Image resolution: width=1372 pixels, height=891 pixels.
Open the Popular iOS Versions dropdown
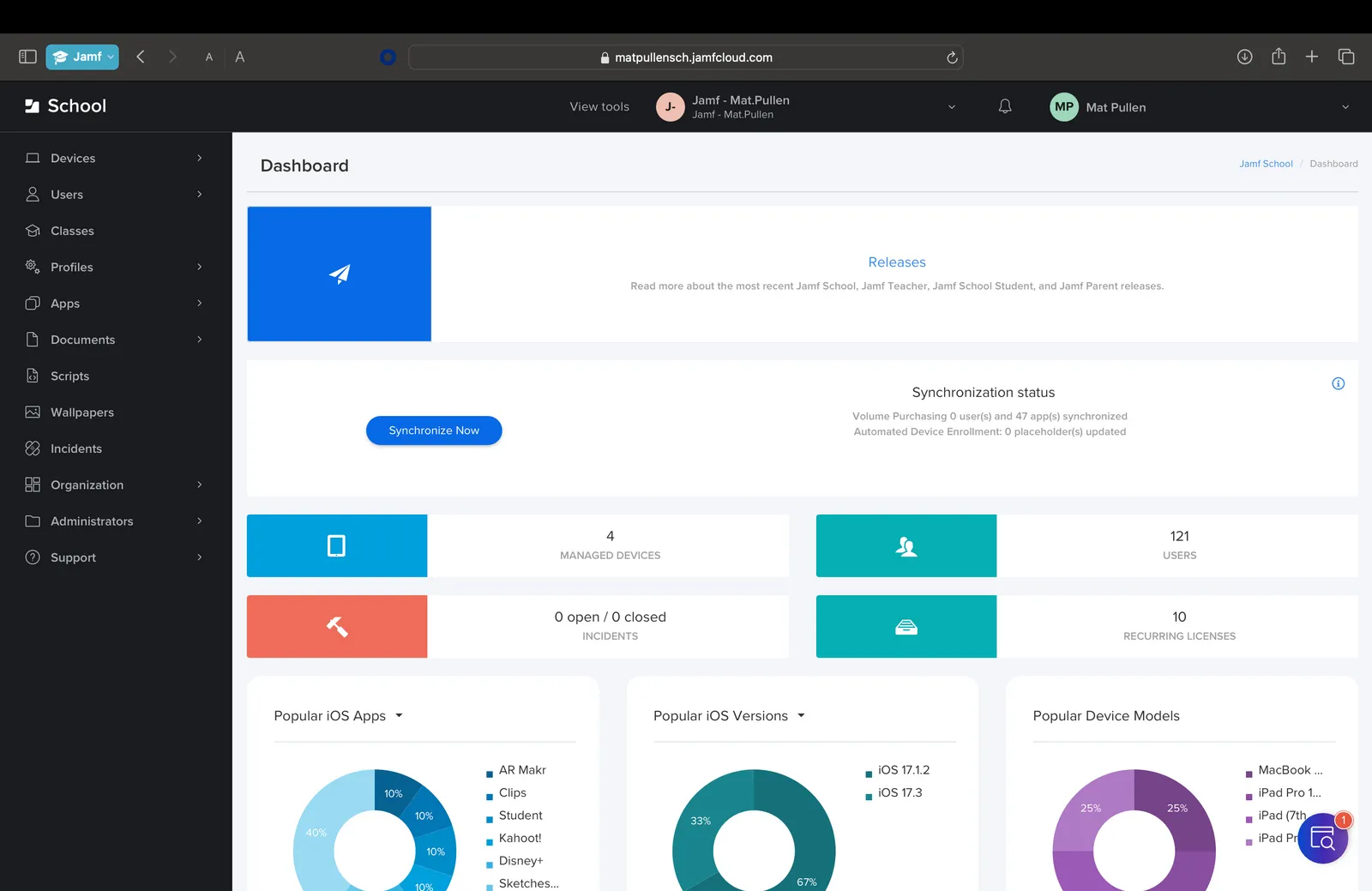[x=730, y=716]
